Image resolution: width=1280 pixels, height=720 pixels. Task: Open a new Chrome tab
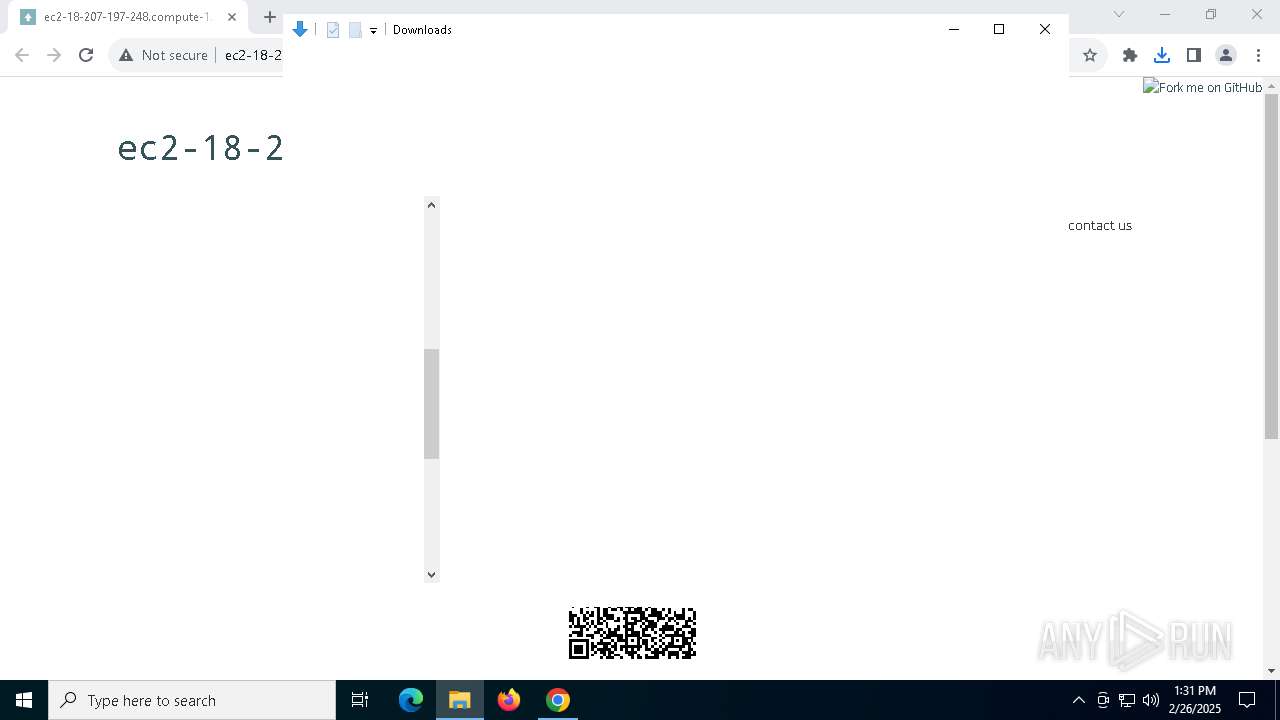click(269, 17)
